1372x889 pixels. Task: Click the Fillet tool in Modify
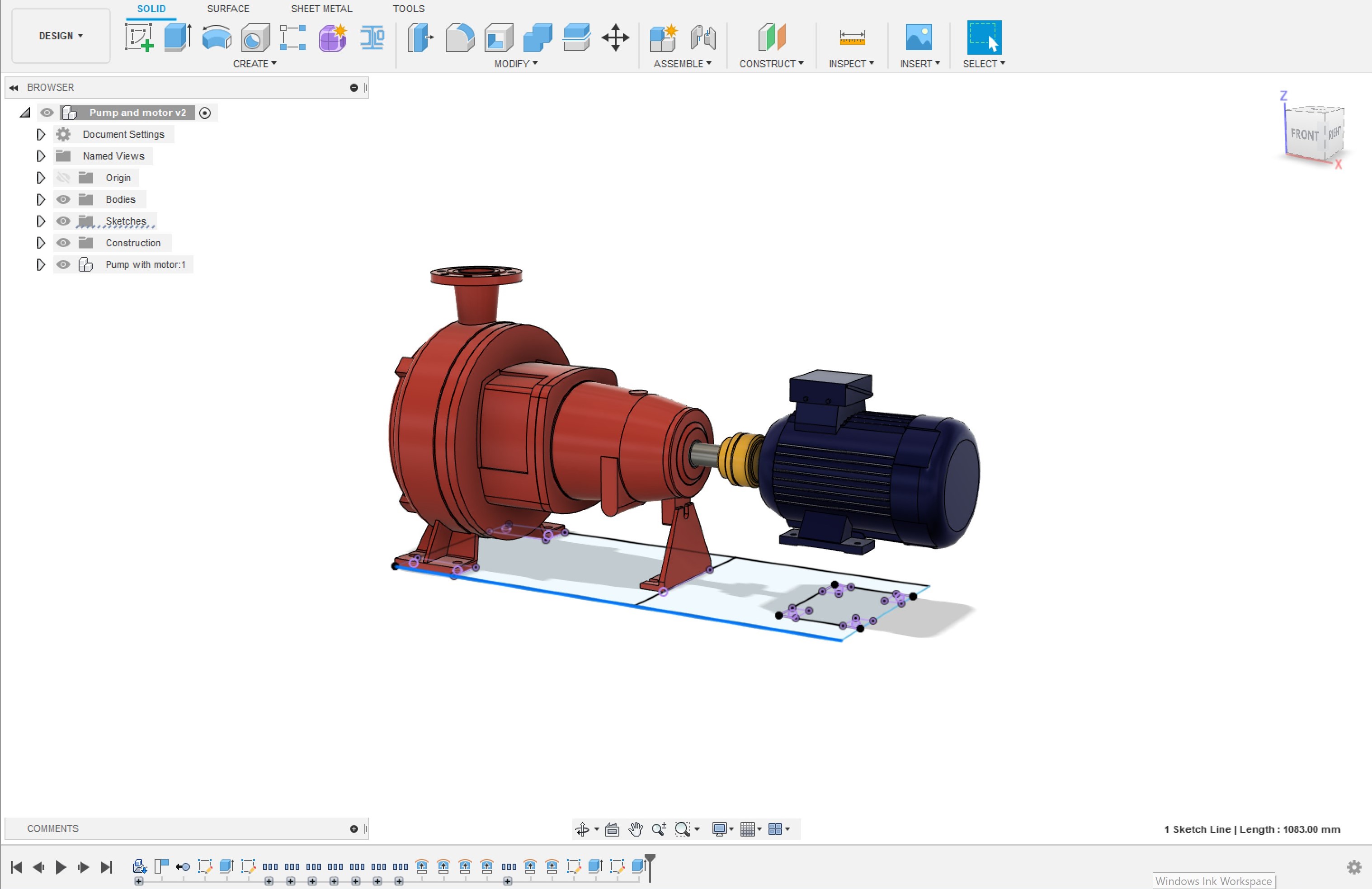(x=459, y=38)
